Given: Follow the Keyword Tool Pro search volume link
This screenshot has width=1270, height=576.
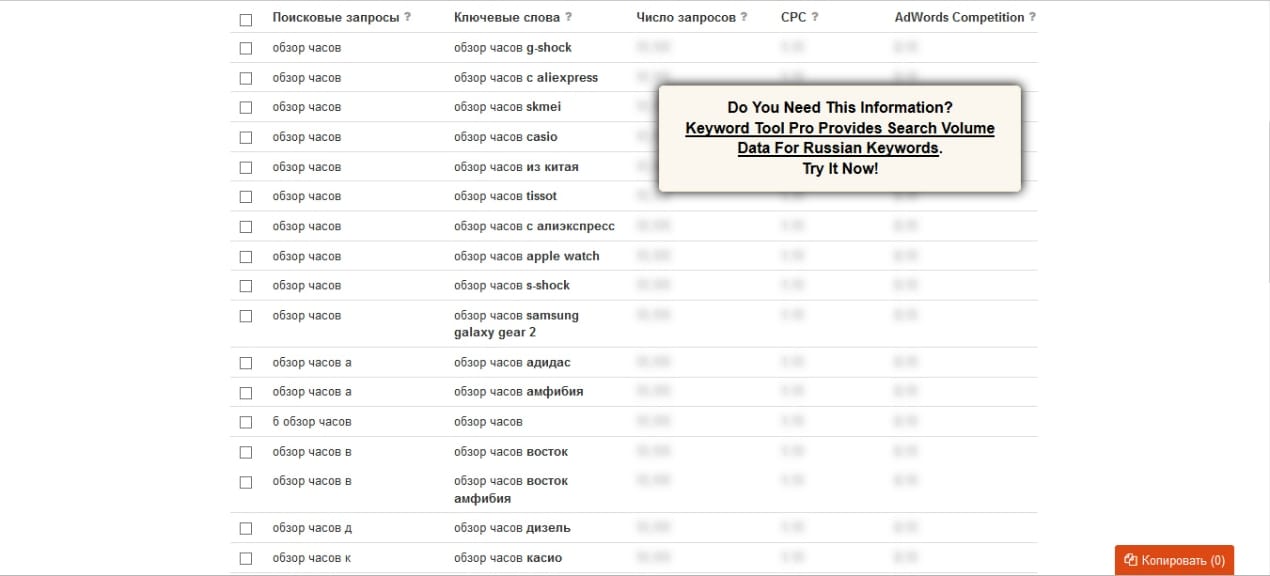Looking at the screenshot, I should (840, 138).
